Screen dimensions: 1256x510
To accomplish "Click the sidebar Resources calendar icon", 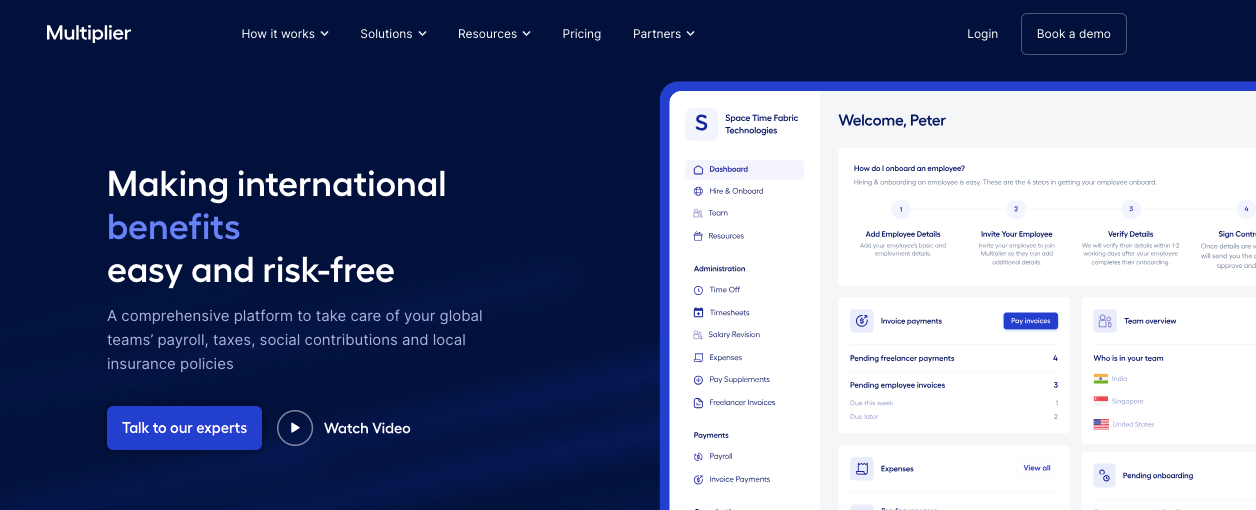I will (x=698, y=236).
